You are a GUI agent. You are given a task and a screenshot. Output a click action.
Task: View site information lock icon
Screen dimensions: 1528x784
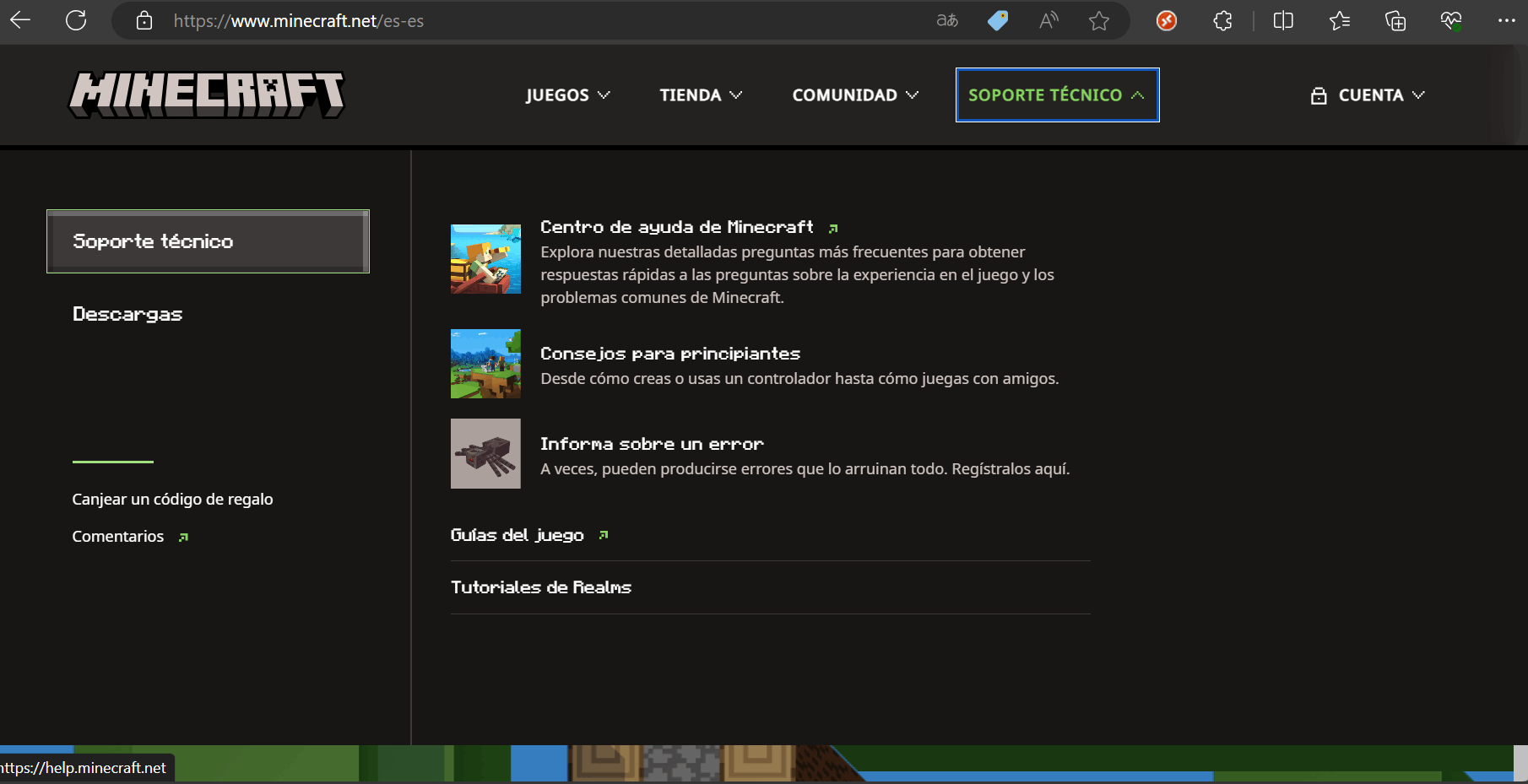pyautogui.click(x=144, y=20)
